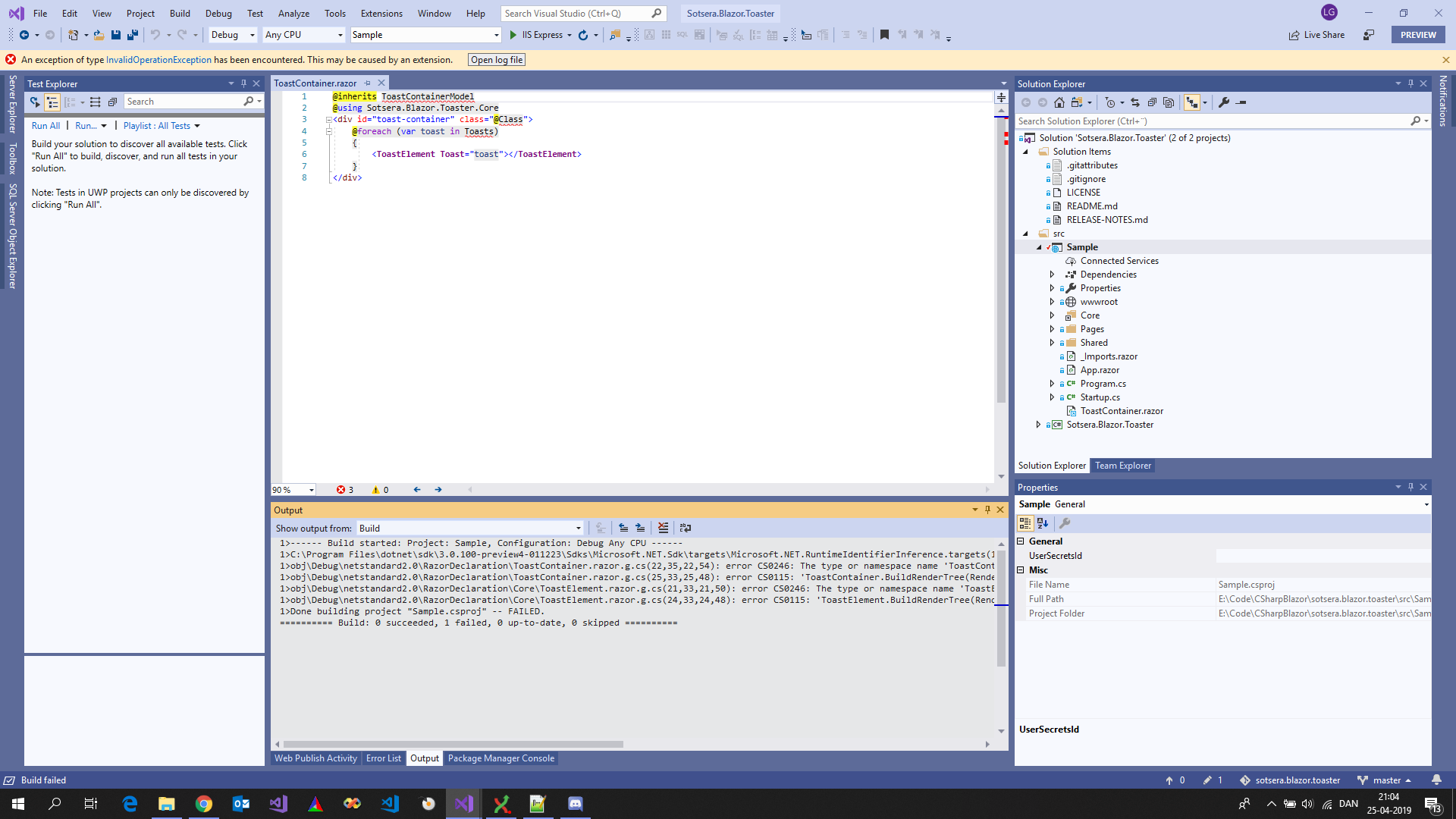
Task: Click Preview Selected Items in Solution Explorer
Action: (x=1241, y=102)
